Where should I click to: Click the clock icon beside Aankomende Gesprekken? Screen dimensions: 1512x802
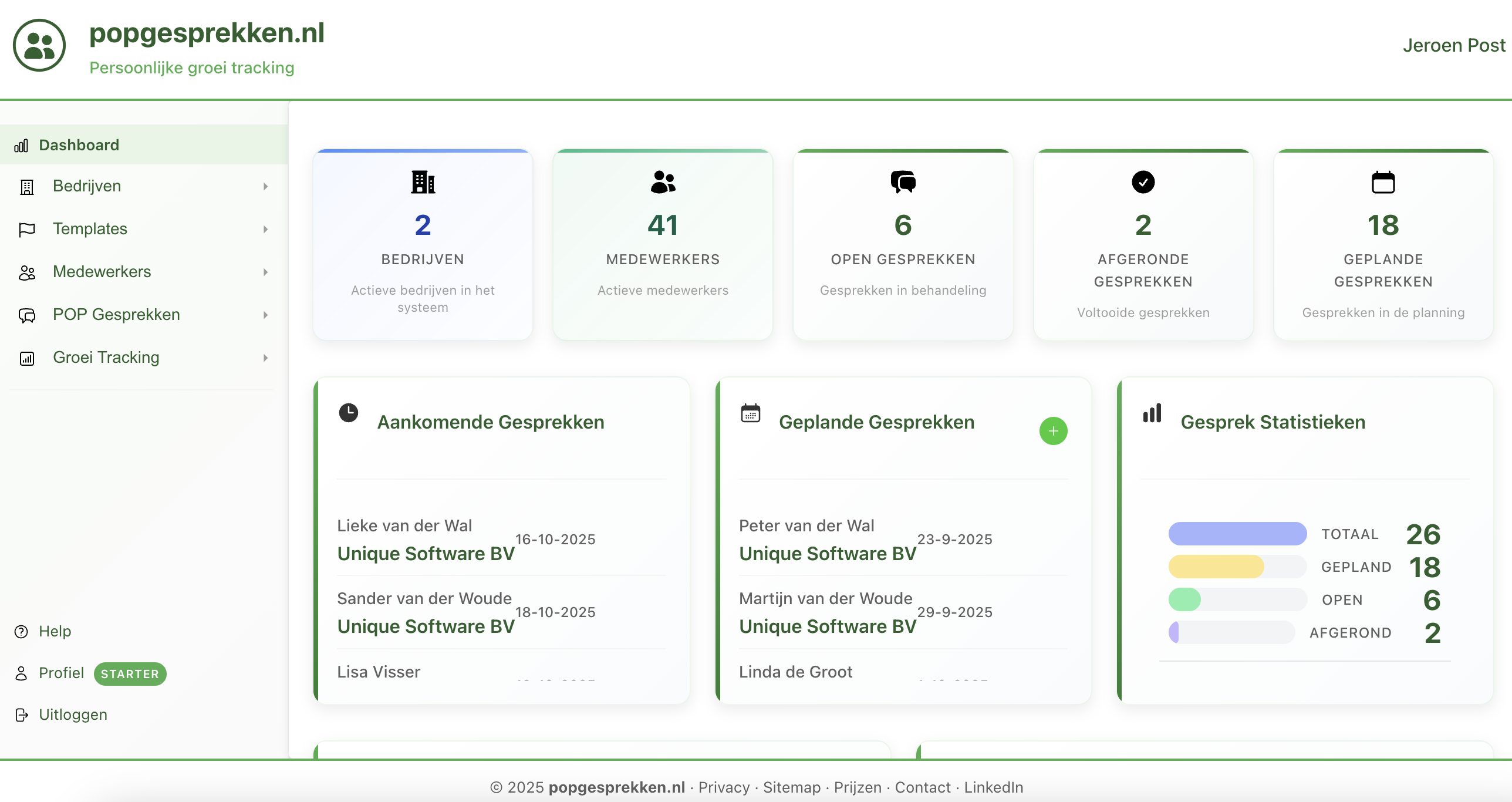click(x=349, y=413)
